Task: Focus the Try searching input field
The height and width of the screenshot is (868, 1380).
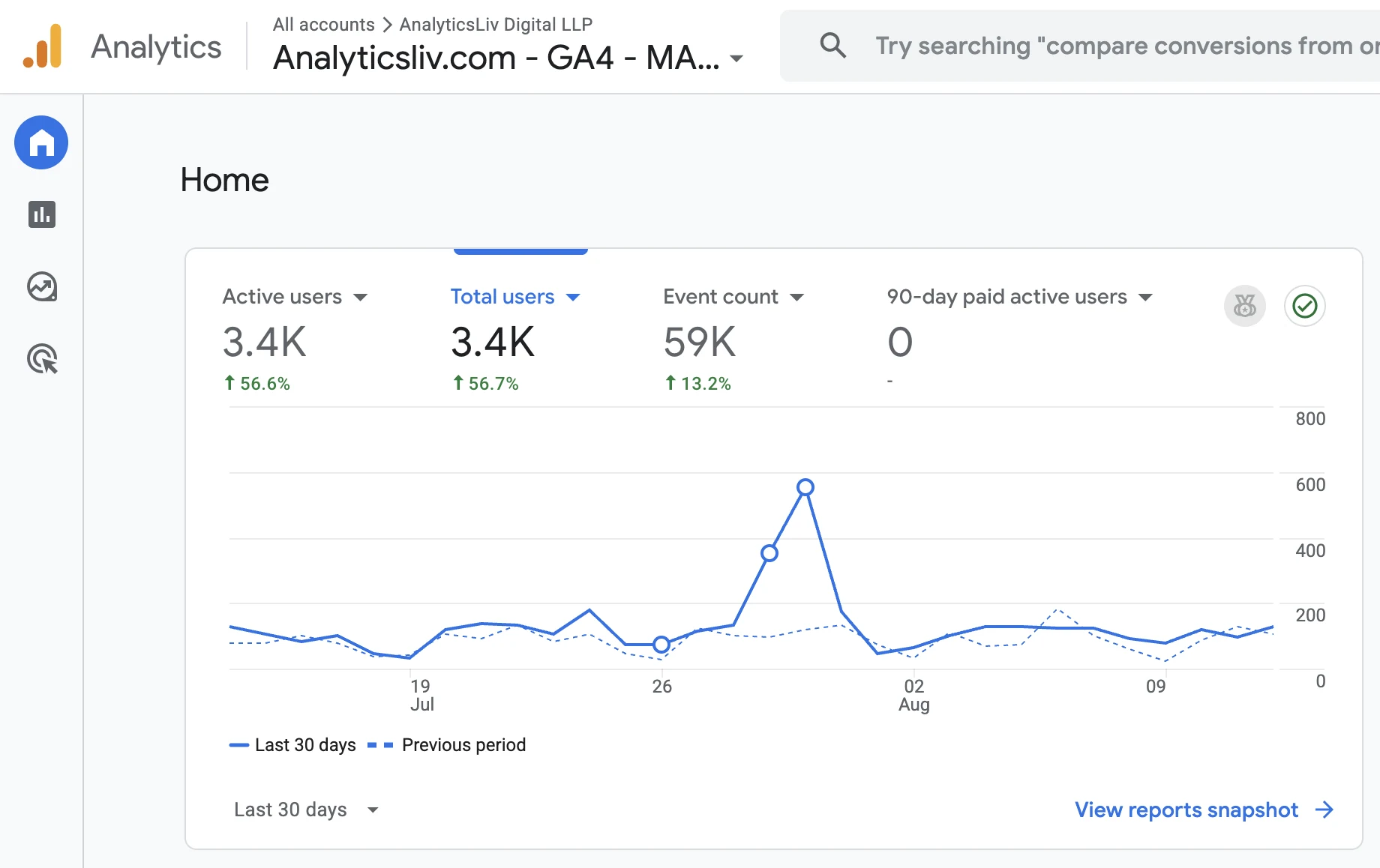Action: [x=1126, y=46]
